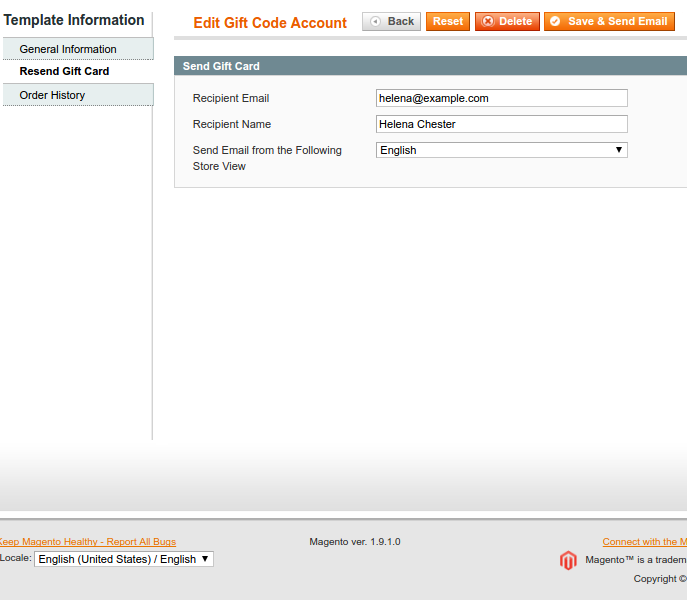The image size is (687, 600).
Task: Click the red X icon on Delete
Action: (x=488, y=21)
